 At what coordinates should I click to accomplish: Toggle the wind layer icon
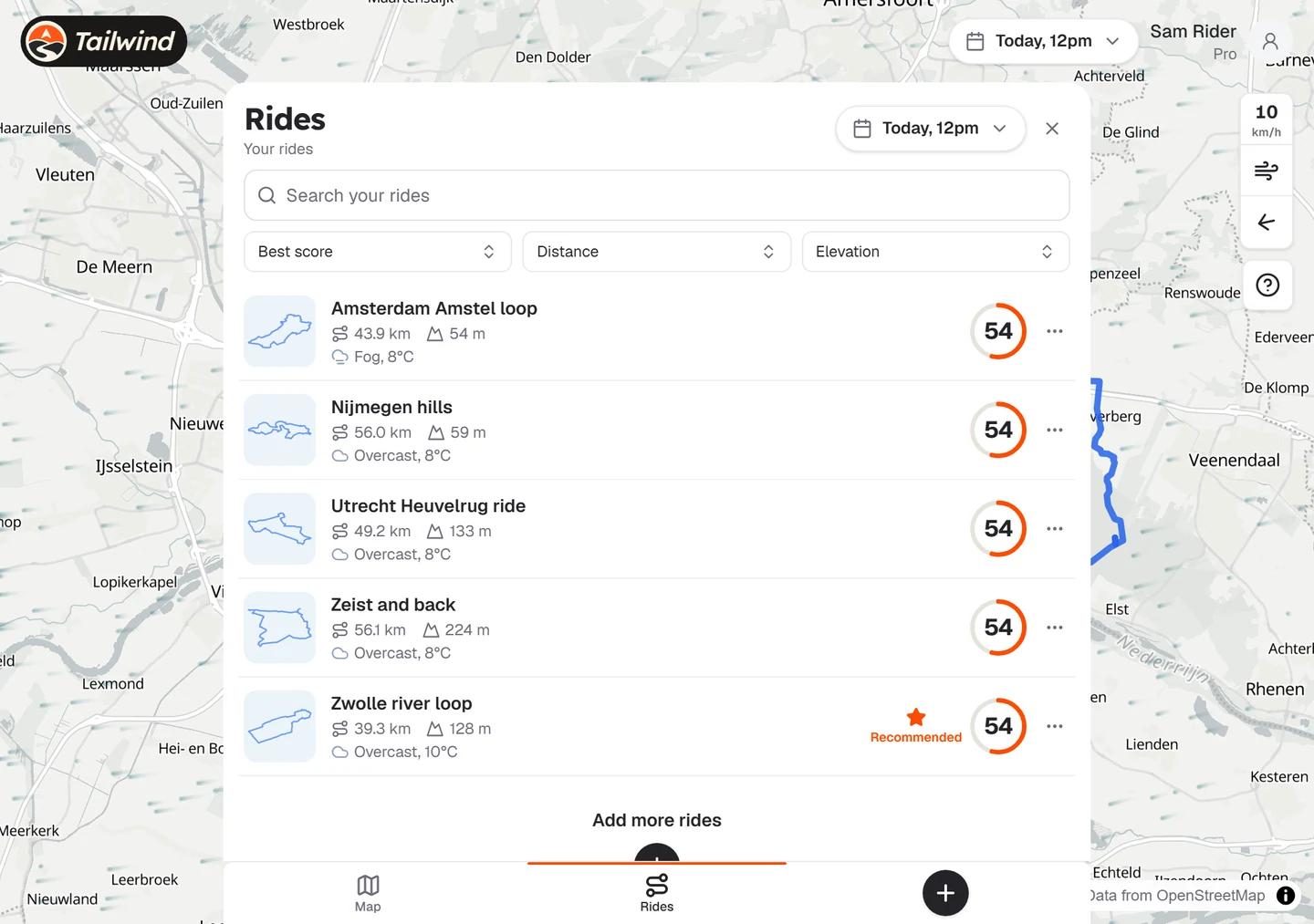coord(1267,170)
